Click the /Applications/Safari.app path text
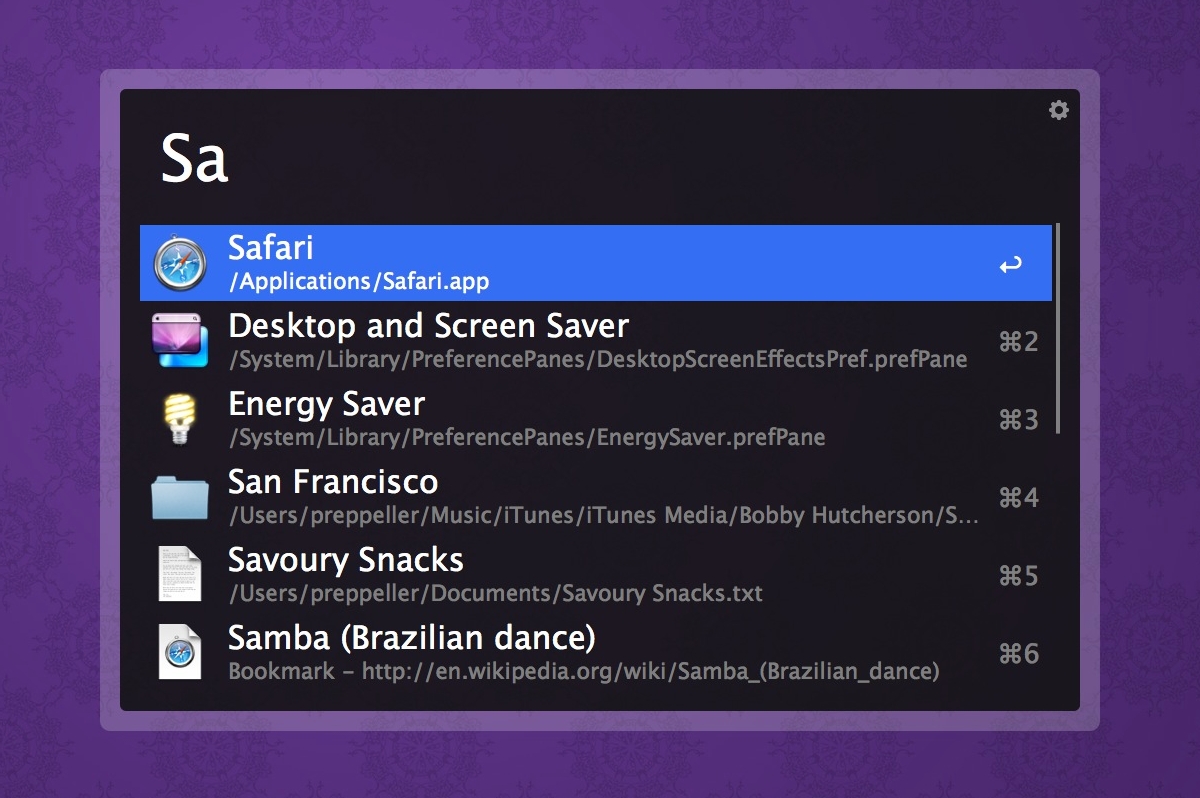The image size is (1200, 798). [358, 281]
